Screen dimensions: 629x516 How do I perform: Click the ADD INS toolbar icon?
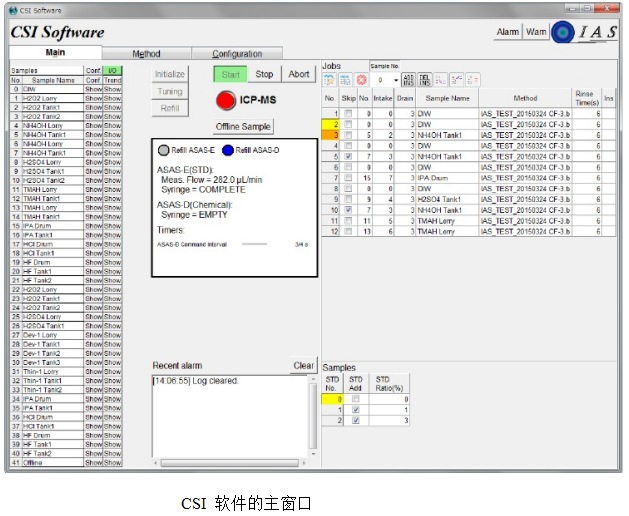(x=408, y=79)
